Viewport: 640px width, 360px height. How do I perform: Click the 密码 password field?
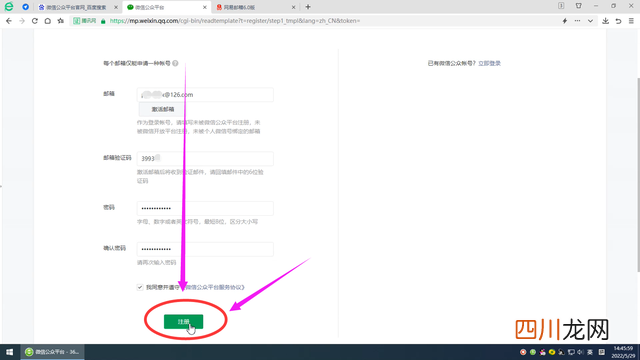pyautogui.click(x=205, y=208)
